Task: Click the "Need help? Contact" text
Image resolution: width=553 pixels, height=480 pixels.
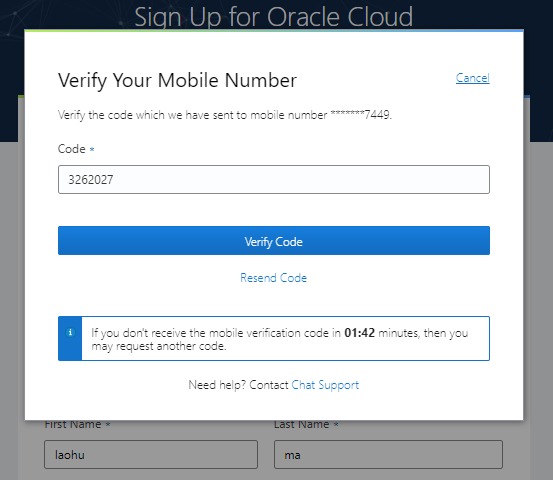Action: [238, 385]
